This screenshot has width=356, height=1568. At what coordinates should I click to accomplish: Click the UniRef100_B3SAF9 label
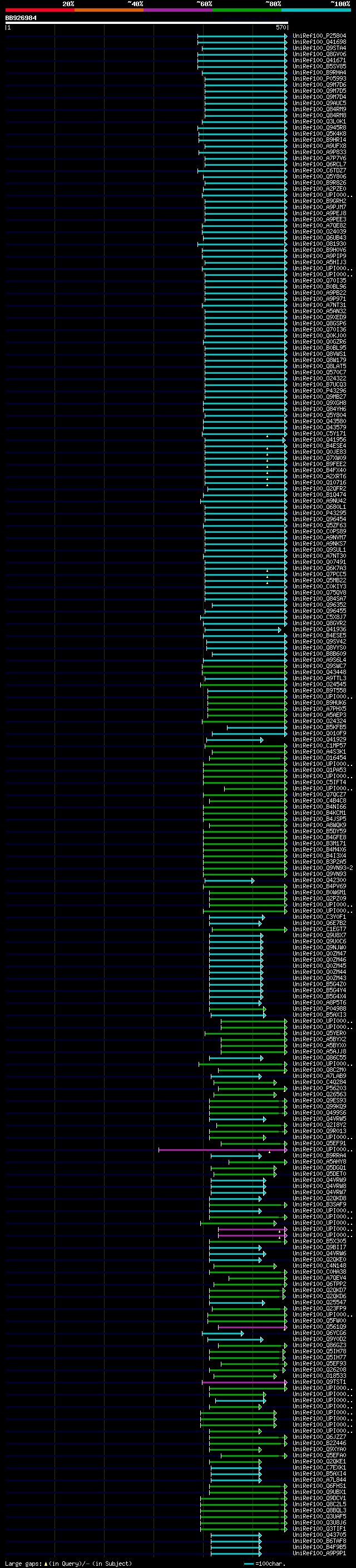point(319,1205)
